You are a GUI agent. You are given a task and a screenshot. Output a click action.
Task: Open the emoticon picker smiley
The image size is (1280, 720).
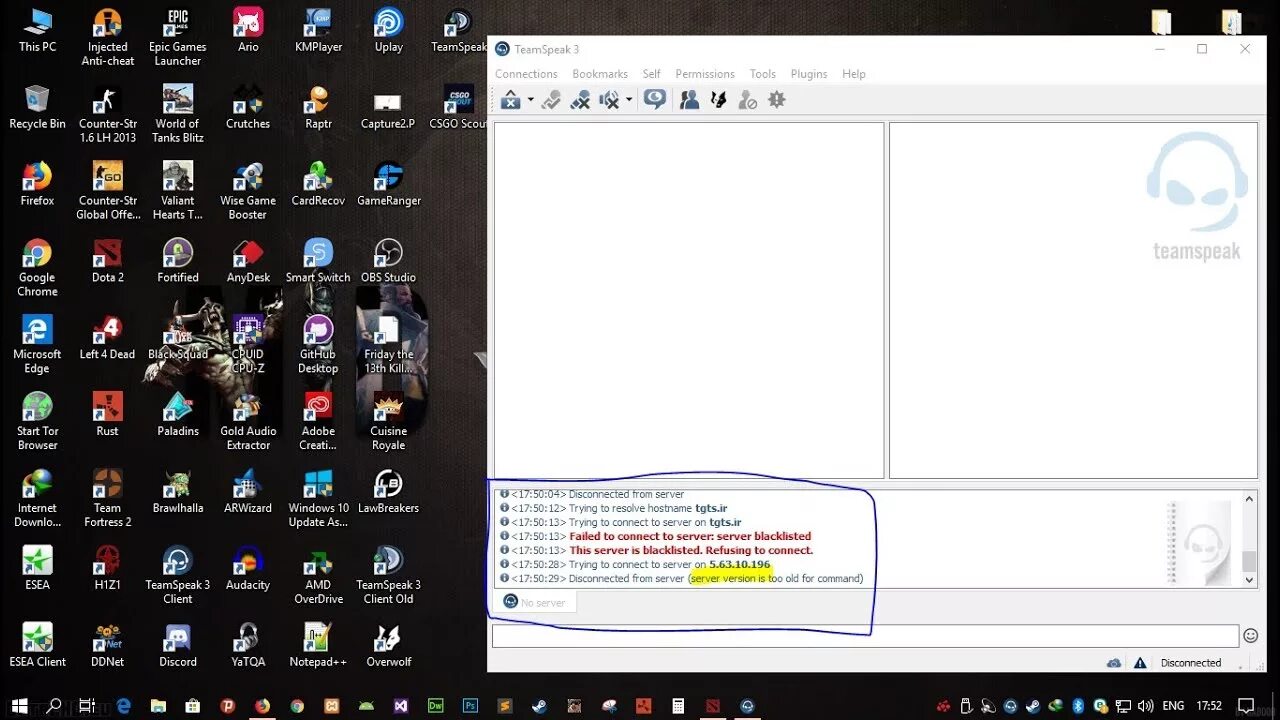(x=1250, y=635)
